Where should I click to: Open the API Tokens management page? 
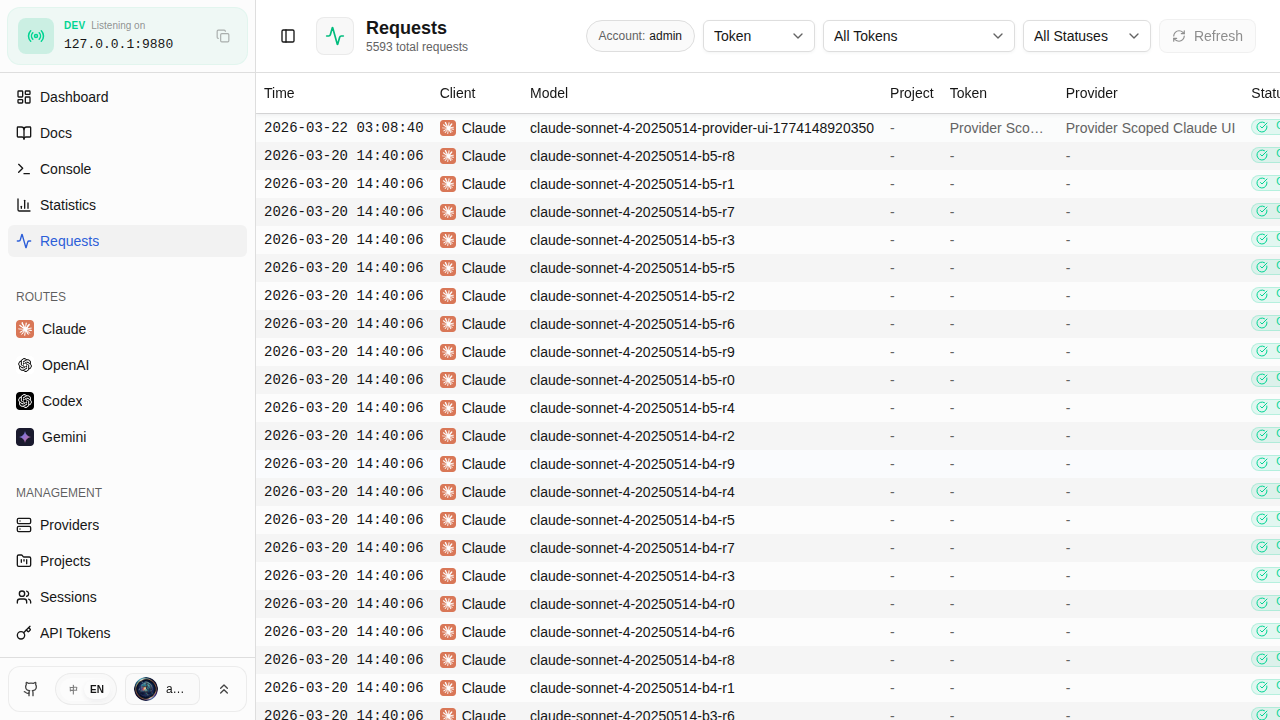[x=75, y=633]
